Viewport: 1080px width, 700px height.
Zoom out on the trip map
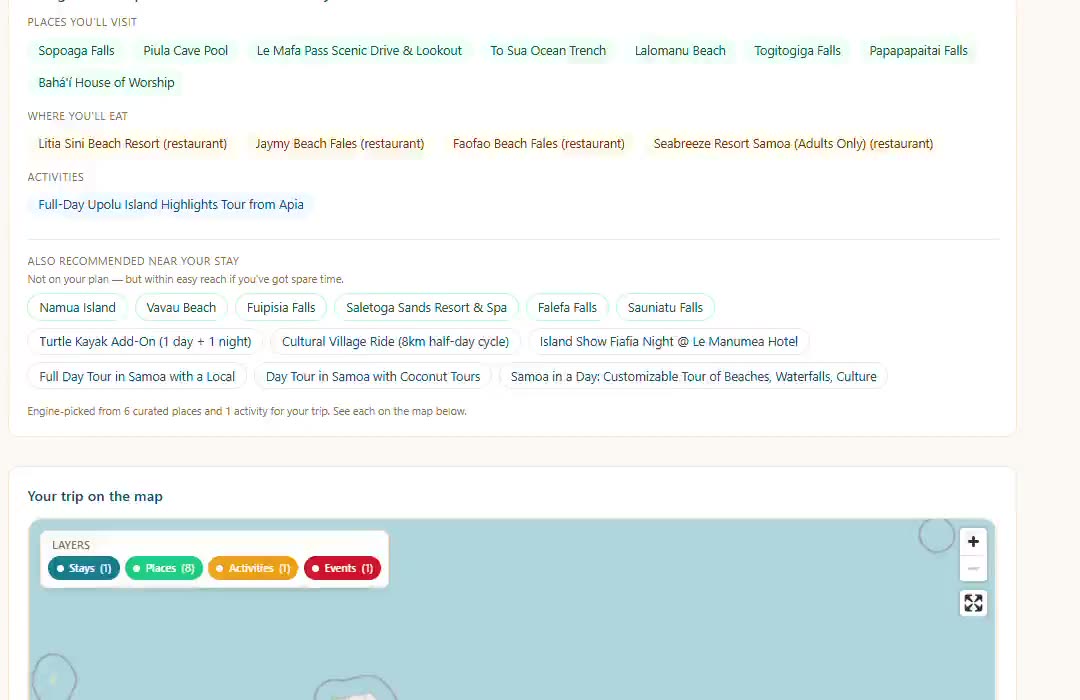pos(973,568)
